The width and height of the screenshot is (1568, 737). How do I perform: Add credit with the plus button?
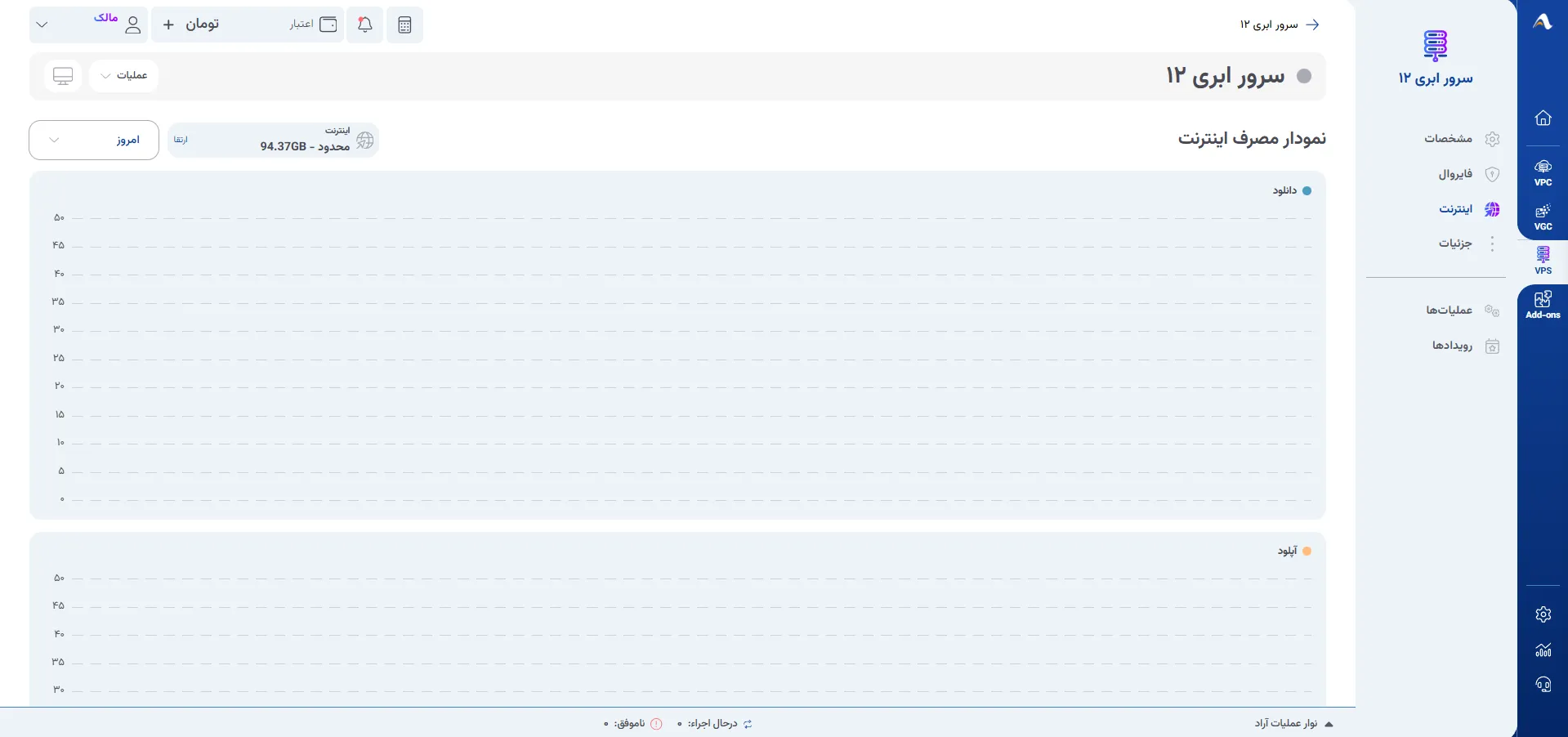tap(168, 25)
